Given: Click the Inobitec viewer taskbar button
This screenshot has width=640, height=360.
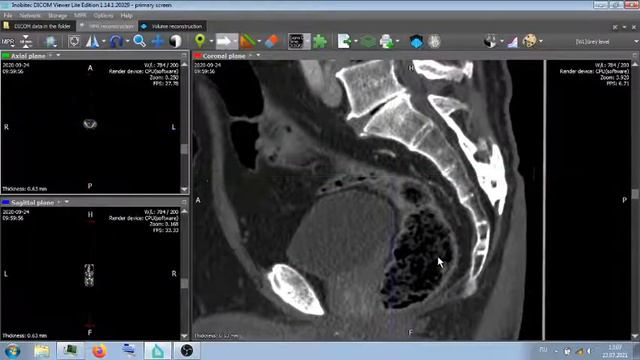Looking at the screenshot, I should pos(158,351).
